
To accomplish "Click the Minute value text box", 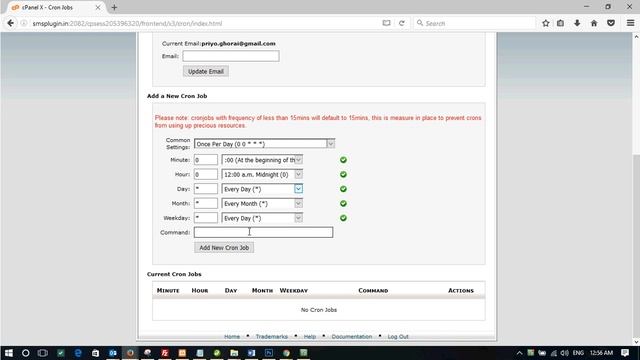I will pyautogui.click(x=206, y=160).
